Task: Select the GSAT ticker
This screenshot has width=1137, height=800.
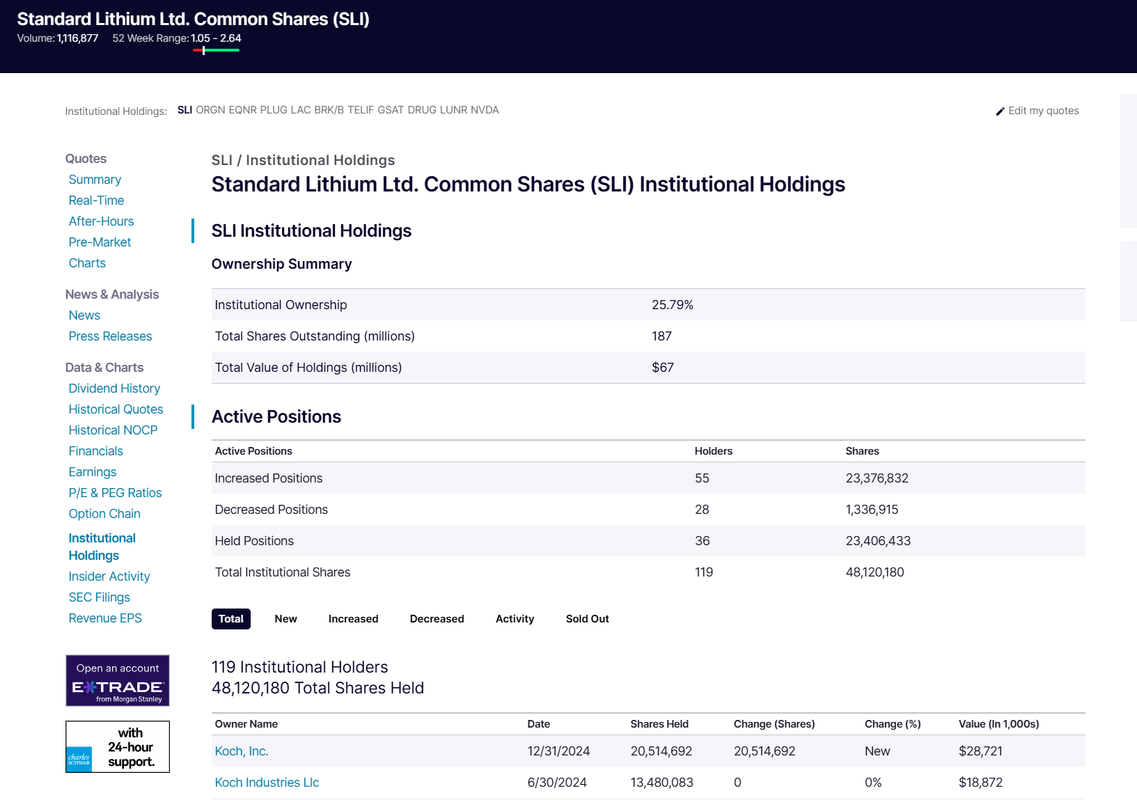Action: (391, 110)
